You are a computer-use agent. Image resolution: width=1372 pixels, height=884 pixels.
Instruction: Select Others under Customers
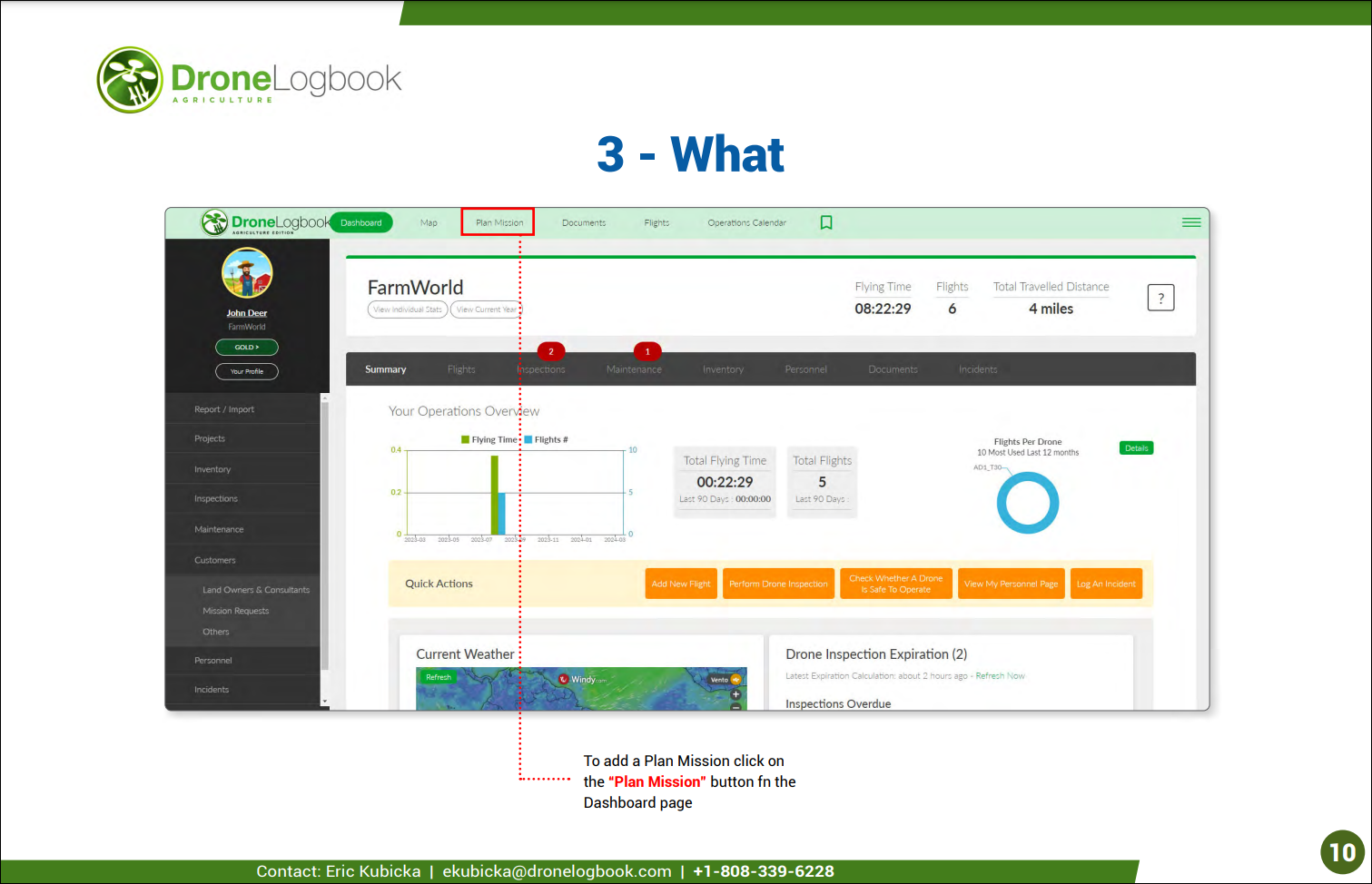(x=216, y=632)
